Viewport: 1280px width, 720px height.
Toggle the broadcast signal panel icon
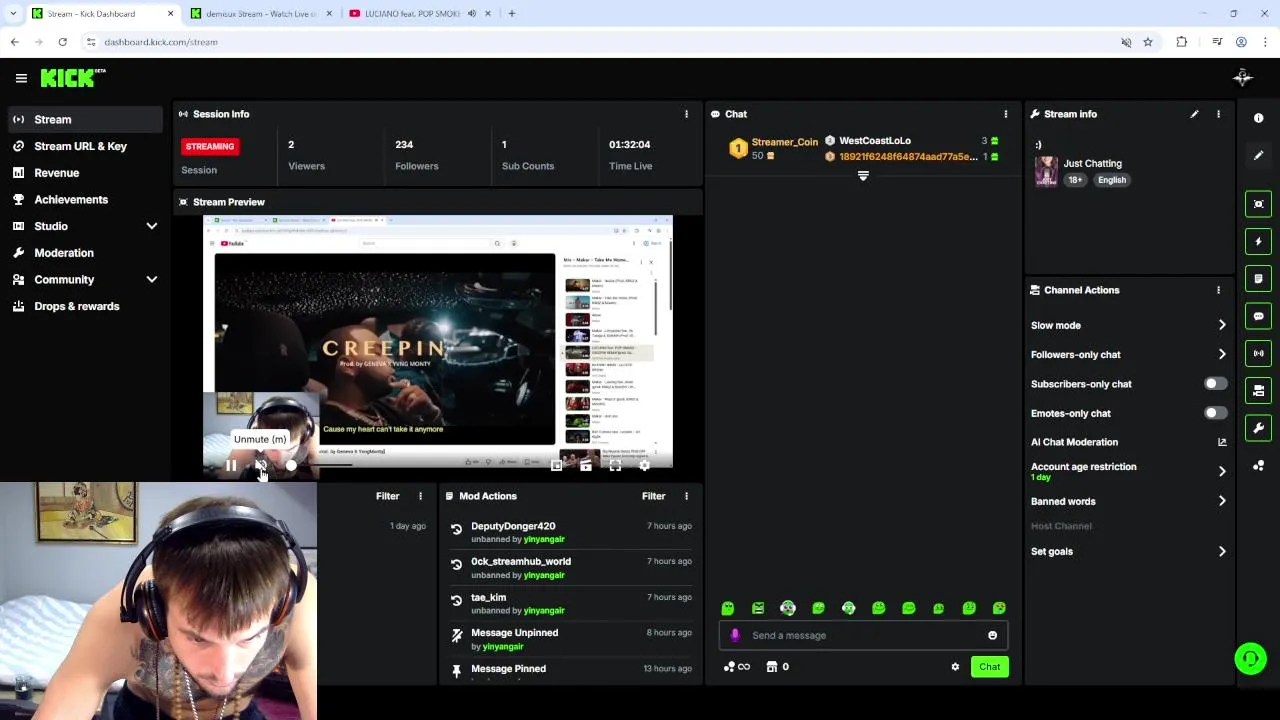(1259, 353)
